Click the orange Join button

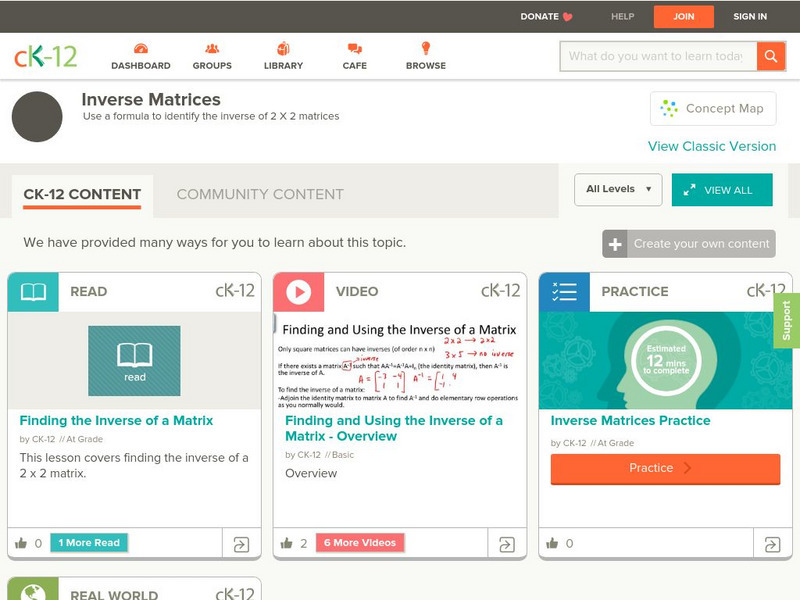pos(684,16)
